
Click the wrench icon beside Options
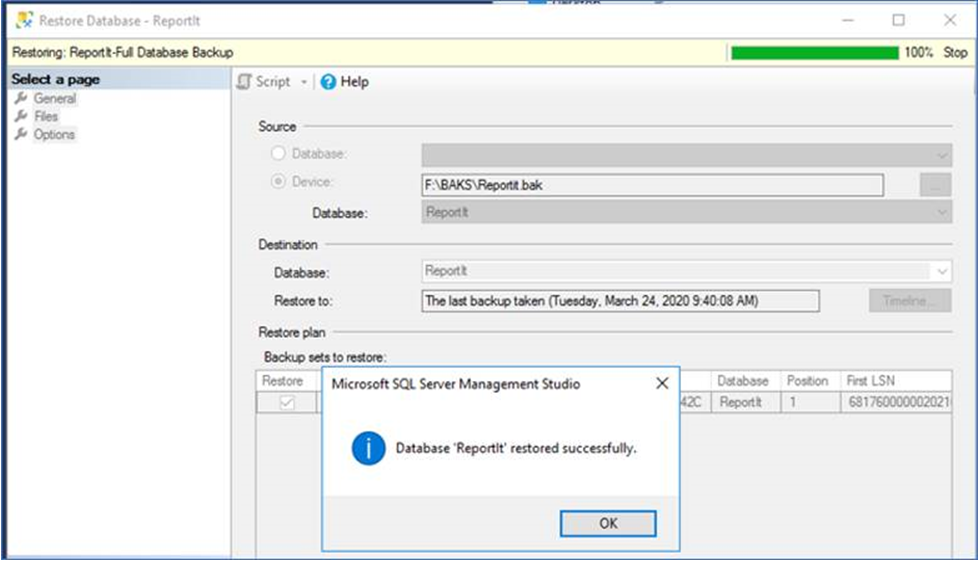coord(21,134)
